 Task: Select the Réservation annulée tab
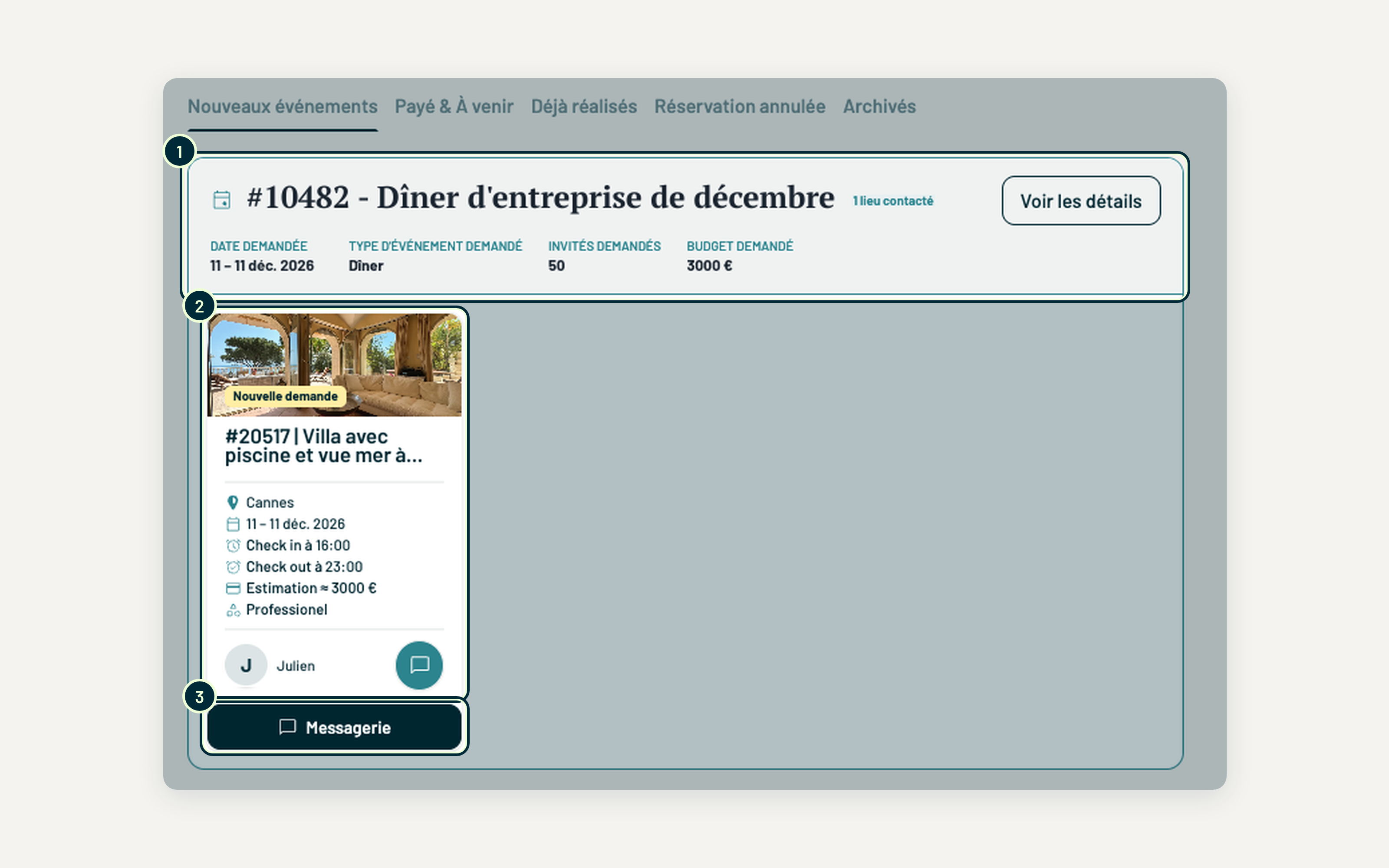[740, 107]
